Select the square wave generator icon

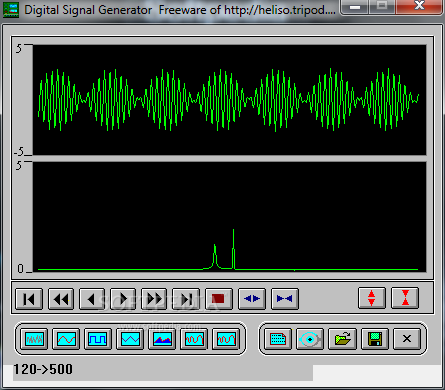point(98,339)
